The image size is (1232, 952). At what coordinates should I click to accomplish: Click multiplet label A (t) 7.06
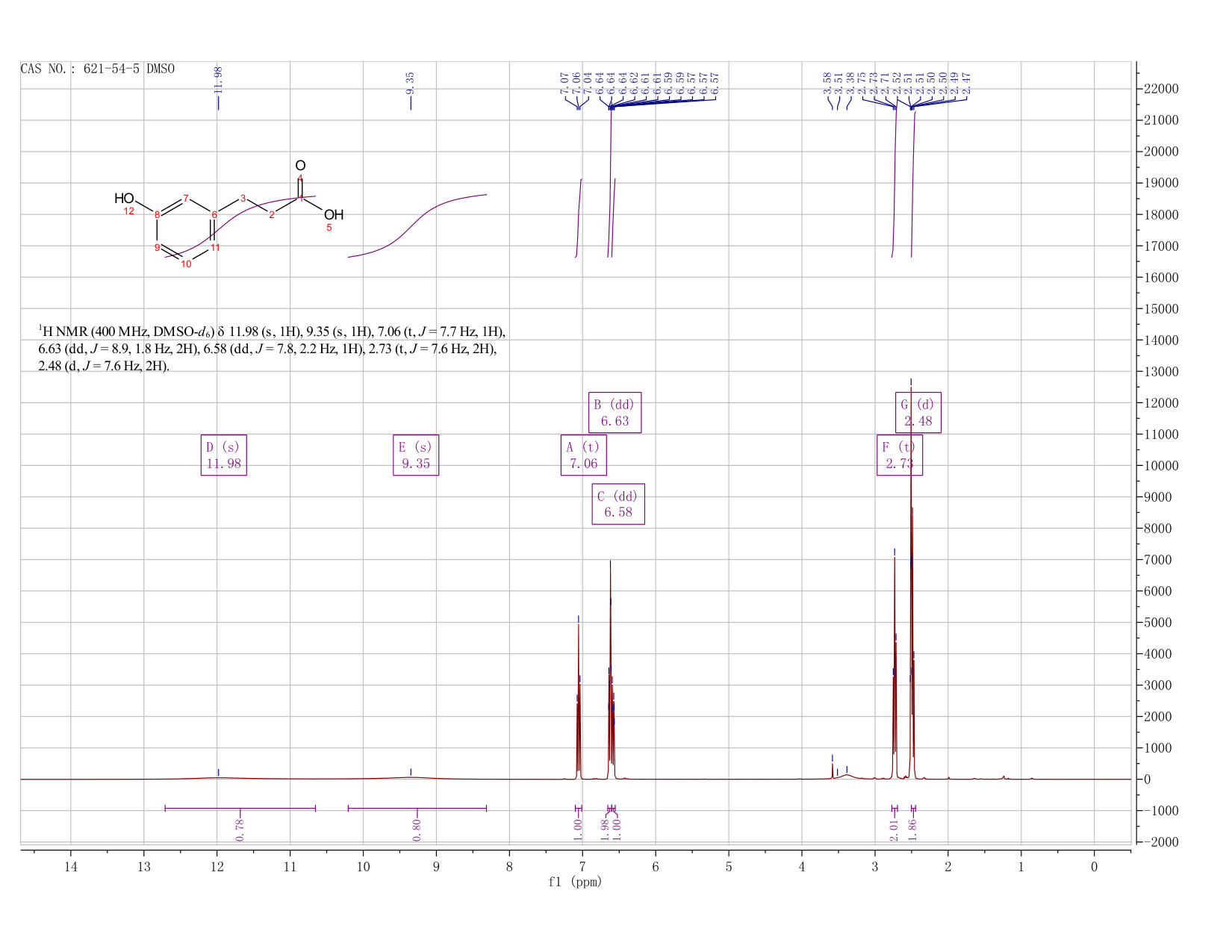pyautogui.click(x=583, y=455)
